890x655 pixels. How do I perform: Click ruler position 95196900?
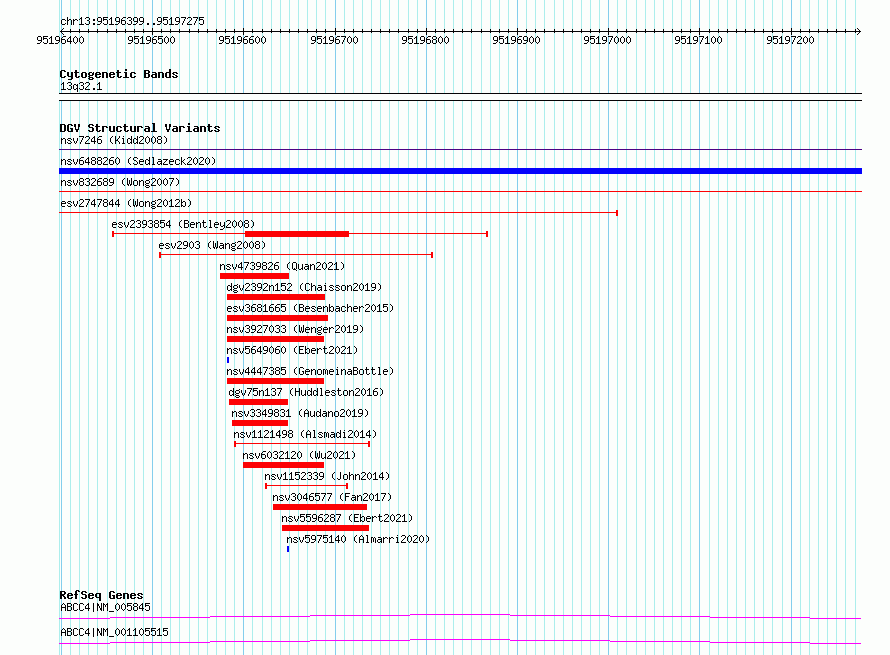(517, 40)
